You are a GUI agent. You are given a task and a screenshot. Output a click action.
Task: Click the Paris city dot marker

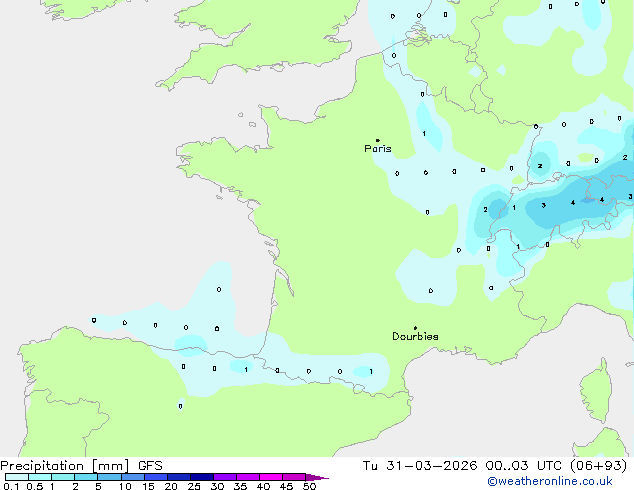coord(378,140)
